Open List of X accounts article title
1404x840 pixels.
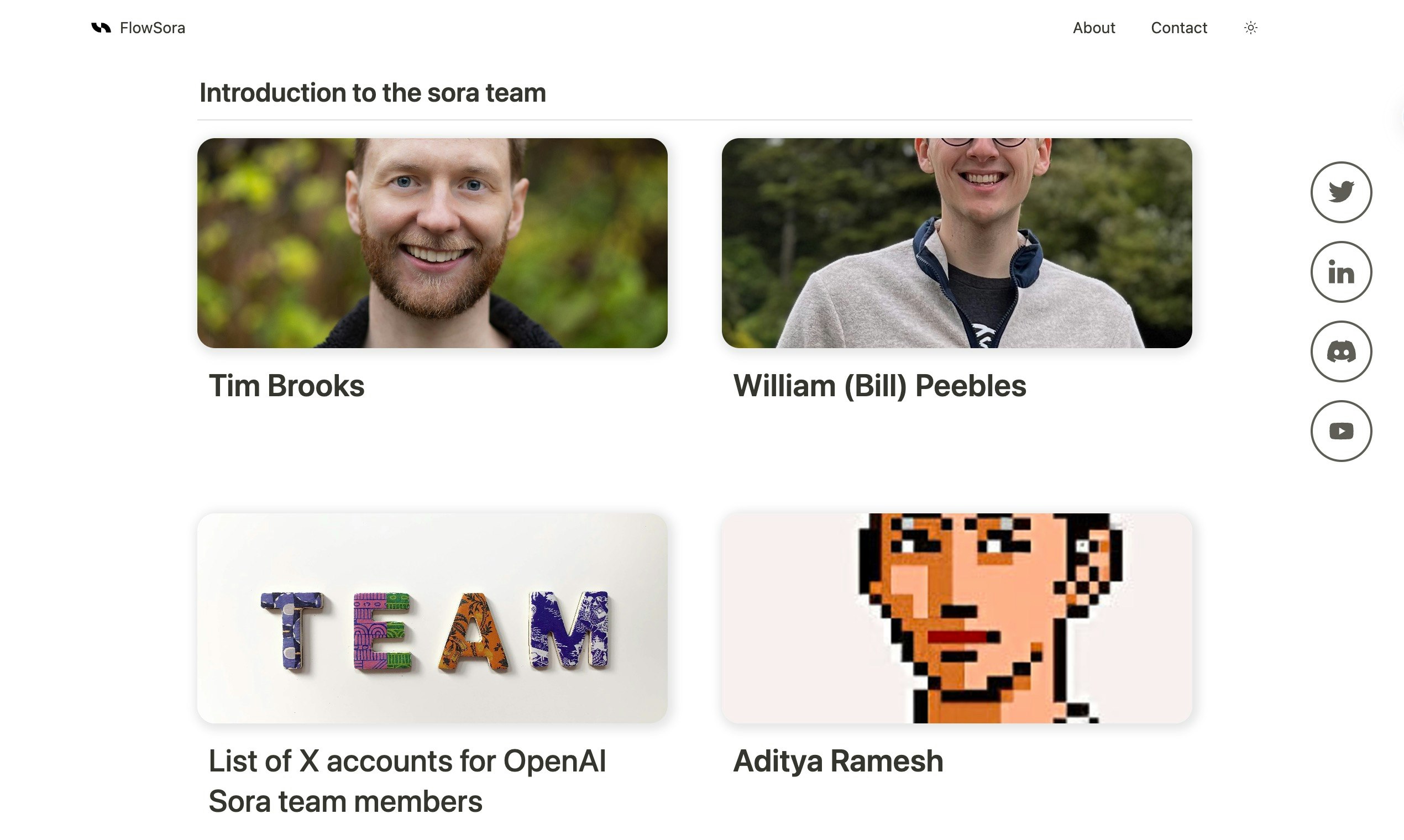pos(407,781)
